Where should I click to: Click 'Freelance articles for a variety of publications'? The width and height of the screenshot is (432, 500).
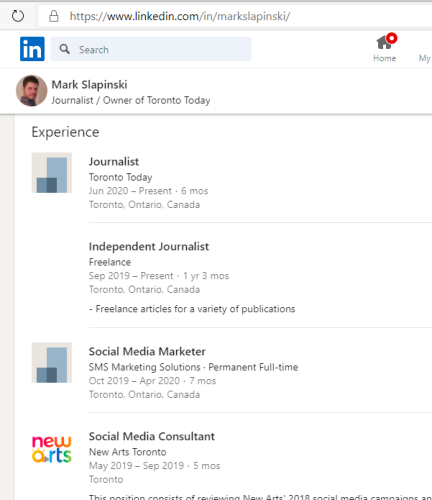(195, 309)
